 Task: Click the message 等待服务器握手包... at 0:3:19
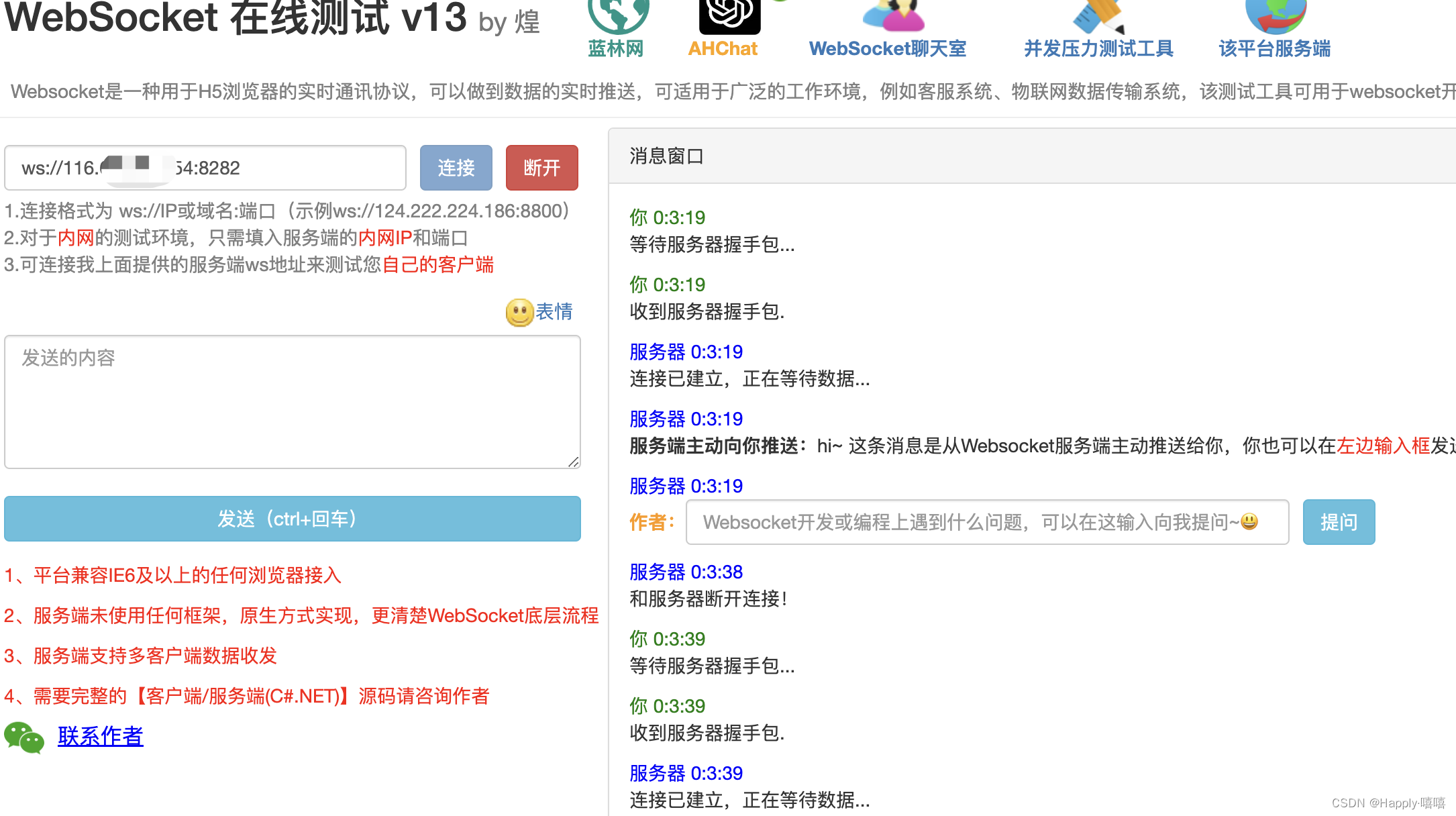[712, 244]
